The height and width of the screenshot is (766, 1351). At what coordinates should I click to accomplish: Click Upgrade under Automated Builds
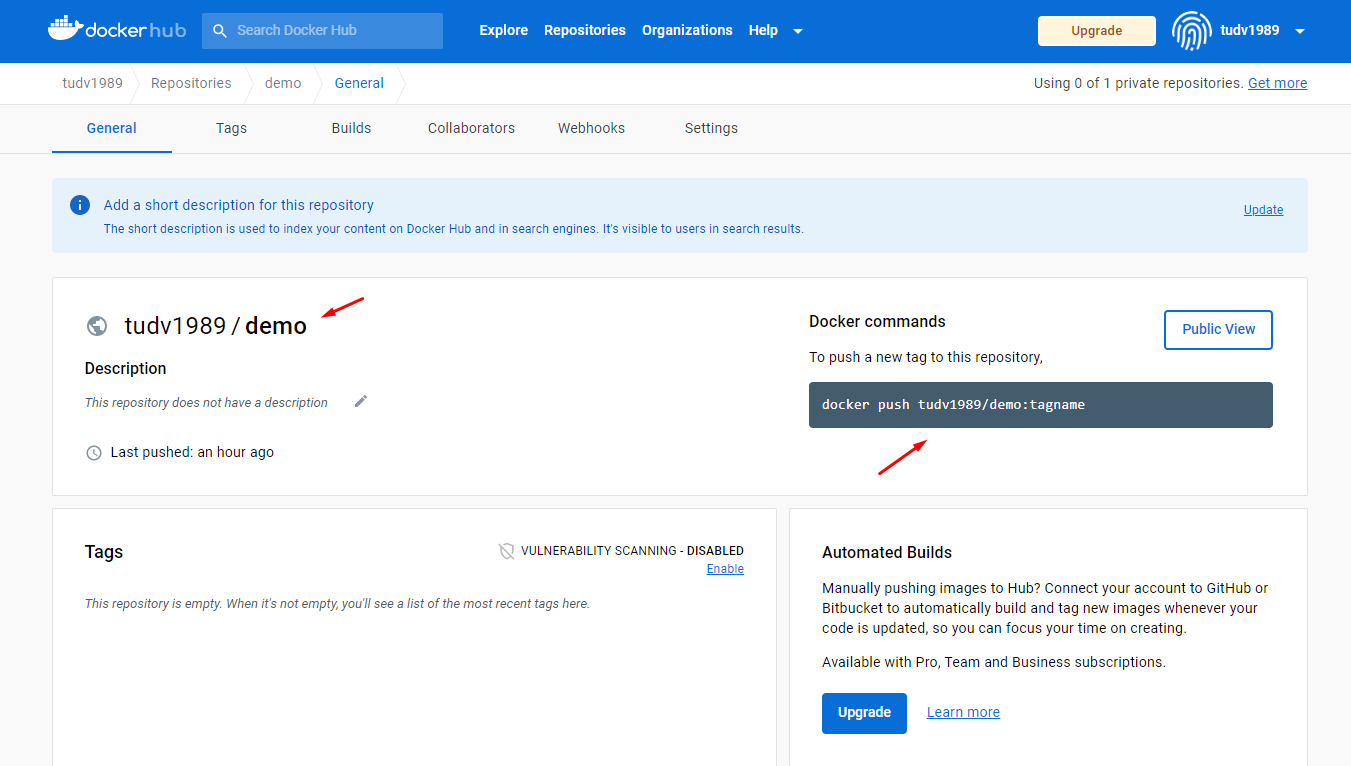[864, 713]
